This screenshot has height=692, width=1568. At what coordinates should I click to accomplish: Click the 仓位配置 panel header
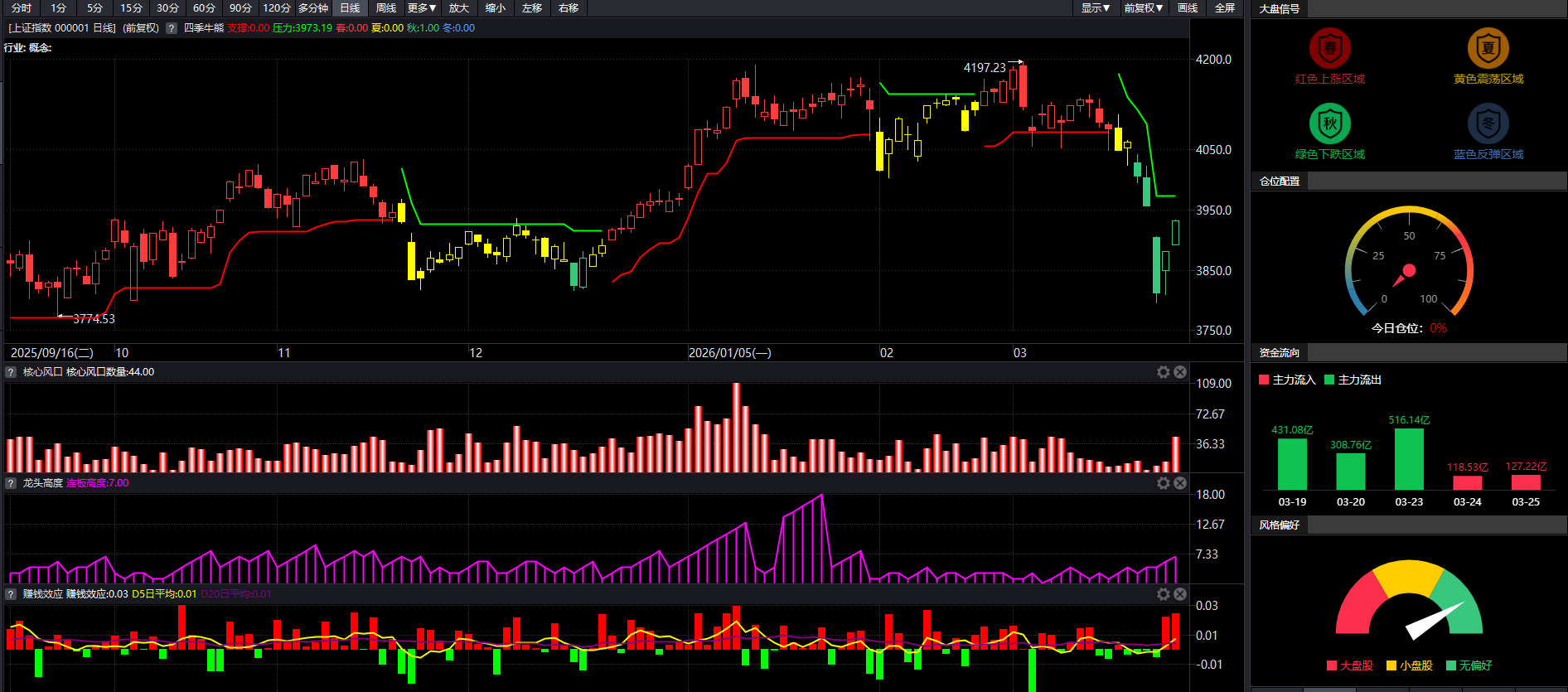(1280, 181)
